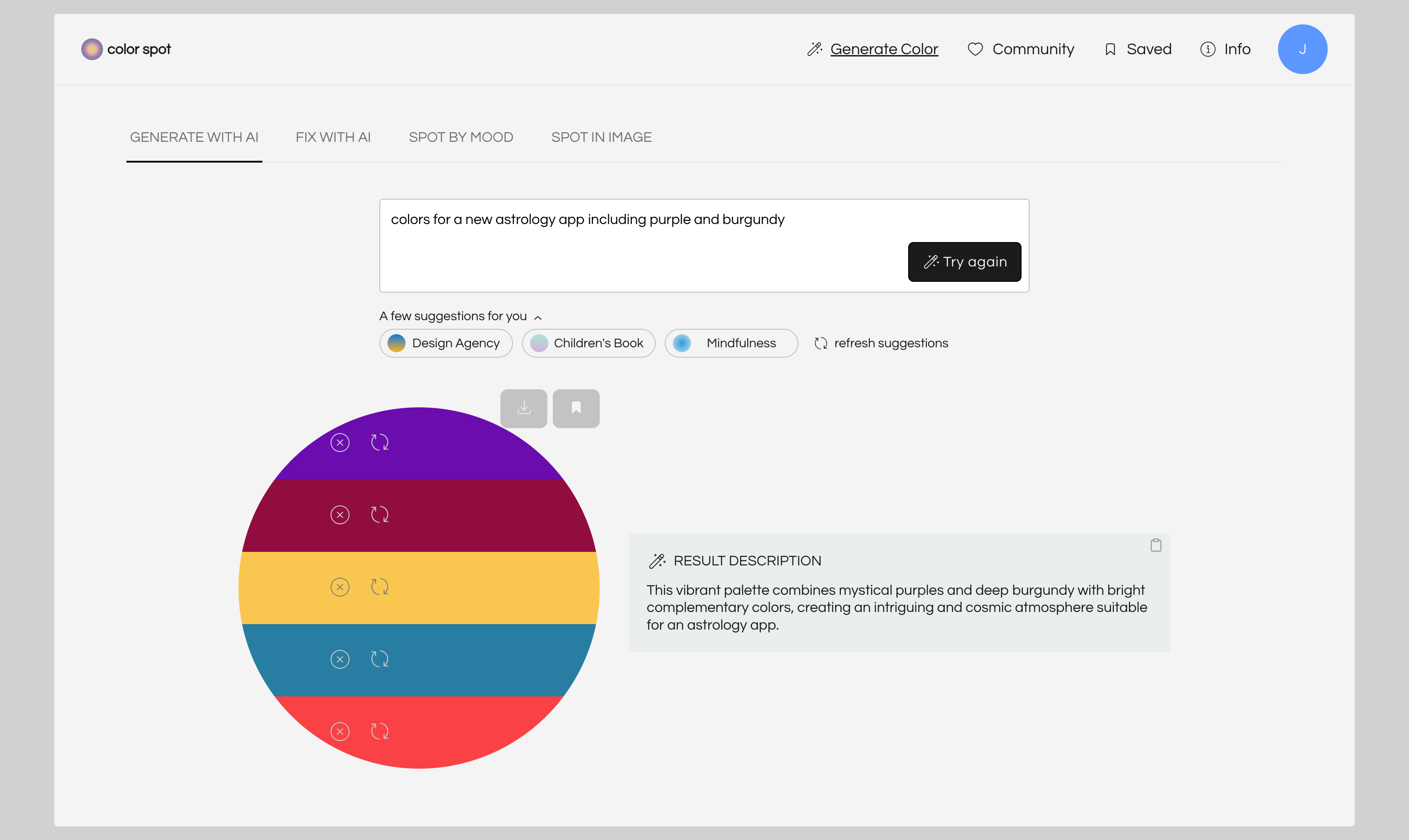Screen dimensions: 1409x840
Task: Remove the yellow color stripe
Action: pyautogui.click(x=340, y=587)
